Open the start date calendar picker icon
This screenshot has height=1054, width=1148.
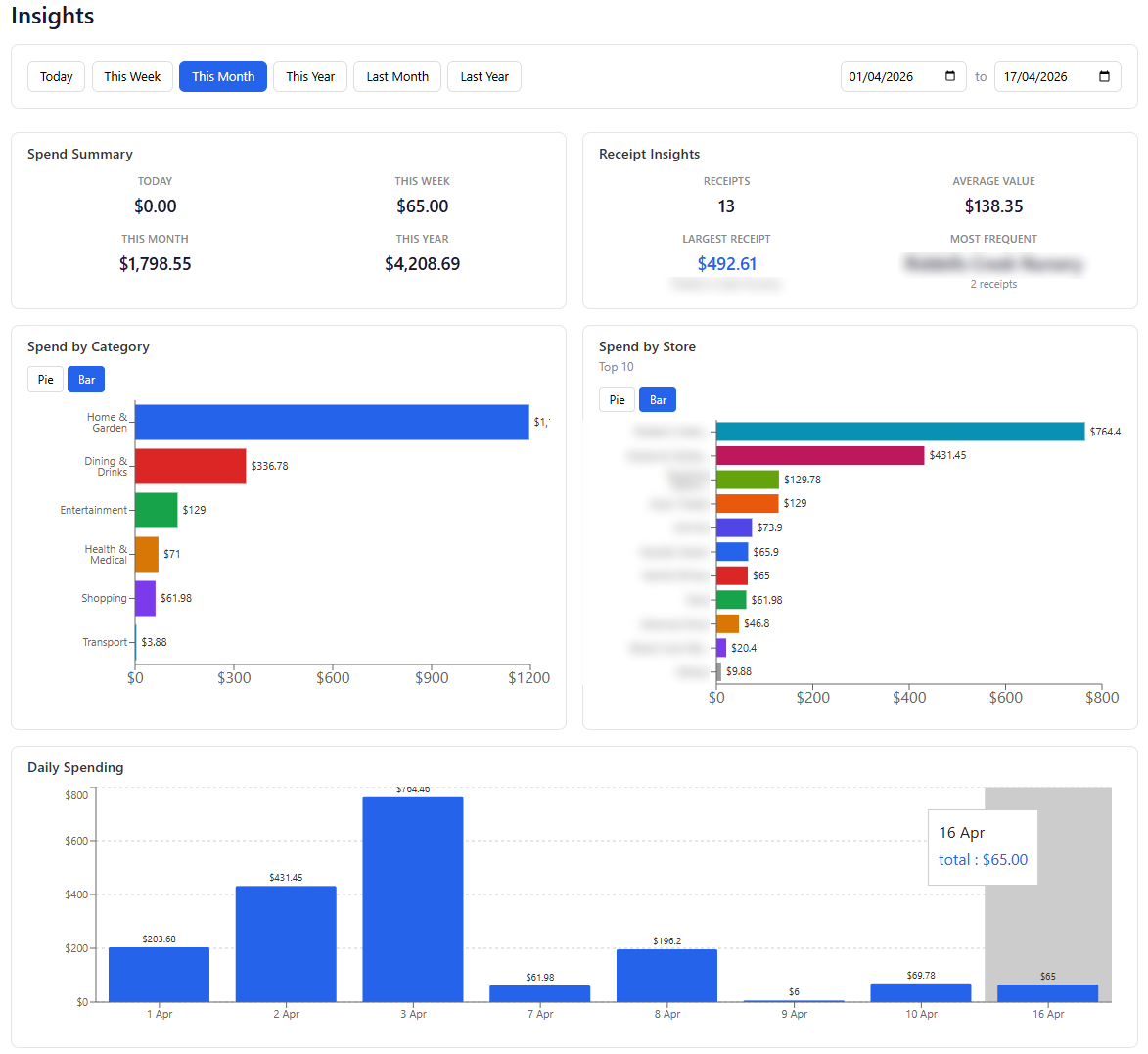pyautogui.click(x=948, y=76)
